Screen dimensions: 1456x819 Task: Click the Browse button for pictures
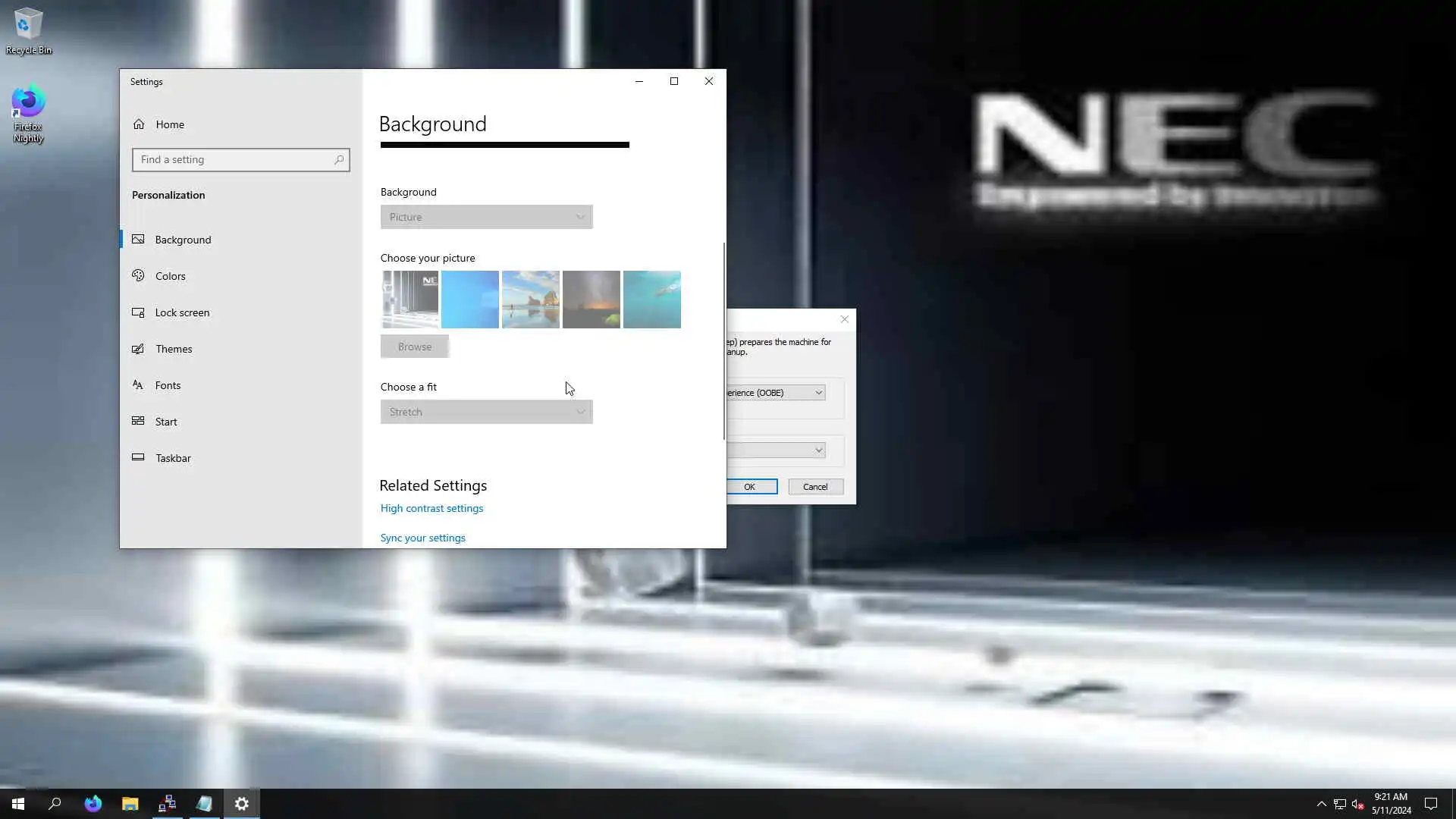click(414, 347)
